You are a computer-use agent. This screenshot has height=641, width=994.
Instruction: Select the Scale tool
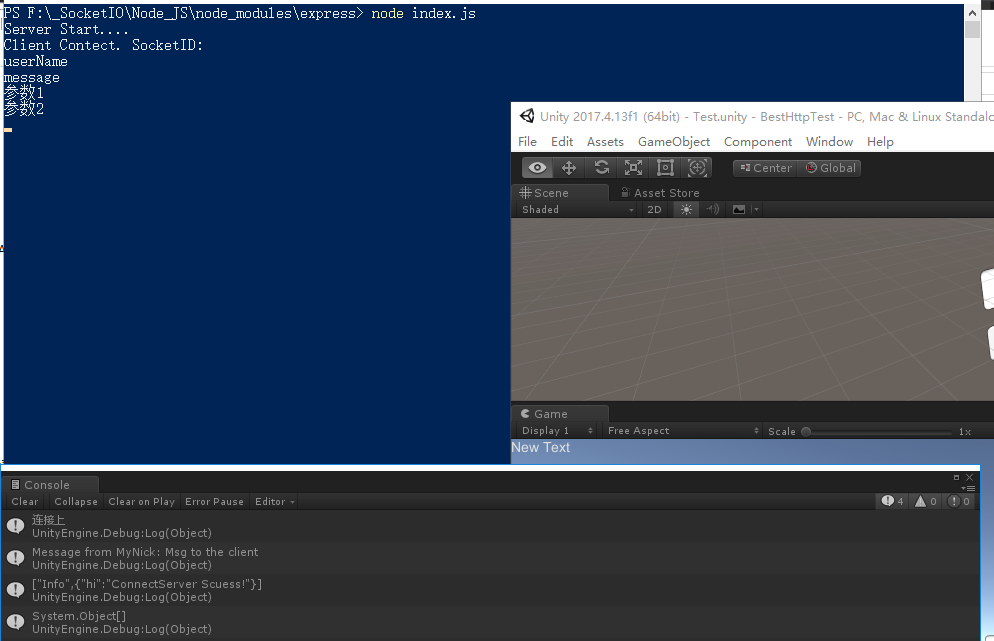click(633, 167)
